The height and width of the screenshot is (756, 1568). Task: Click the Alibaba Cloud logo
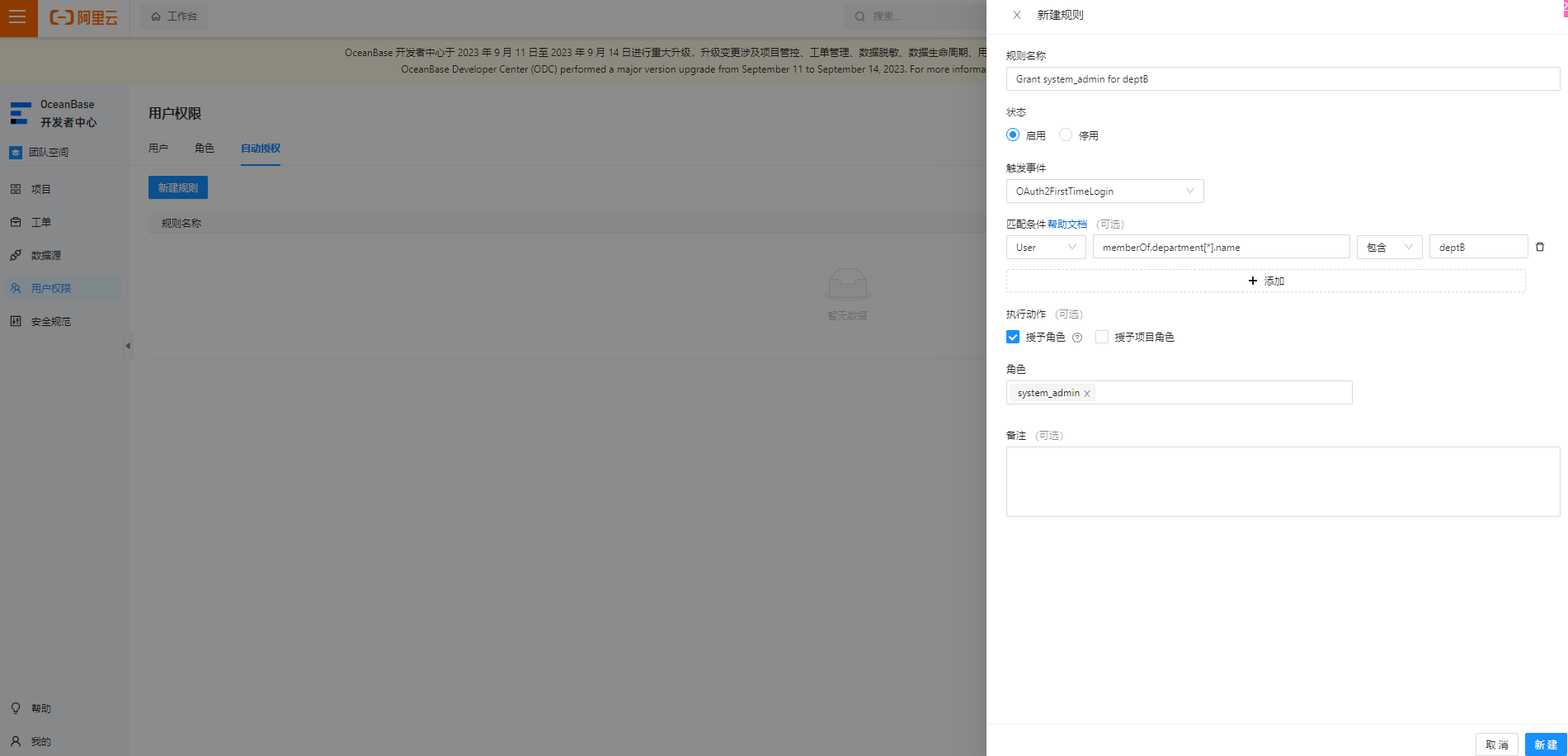coord(83,17)
